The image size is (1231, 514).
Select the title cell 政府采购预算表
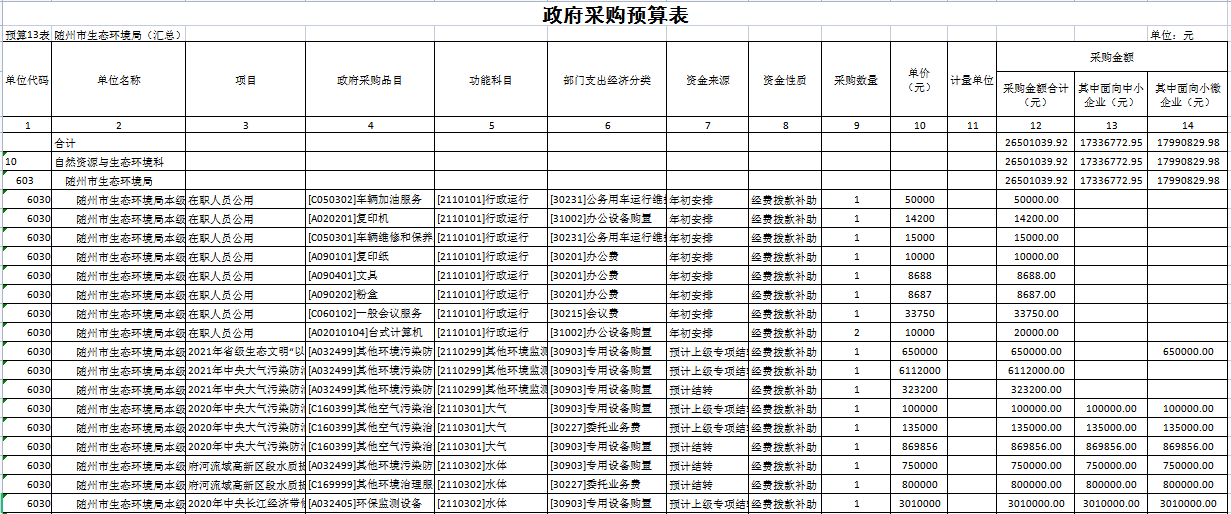[x=615, y=14]
